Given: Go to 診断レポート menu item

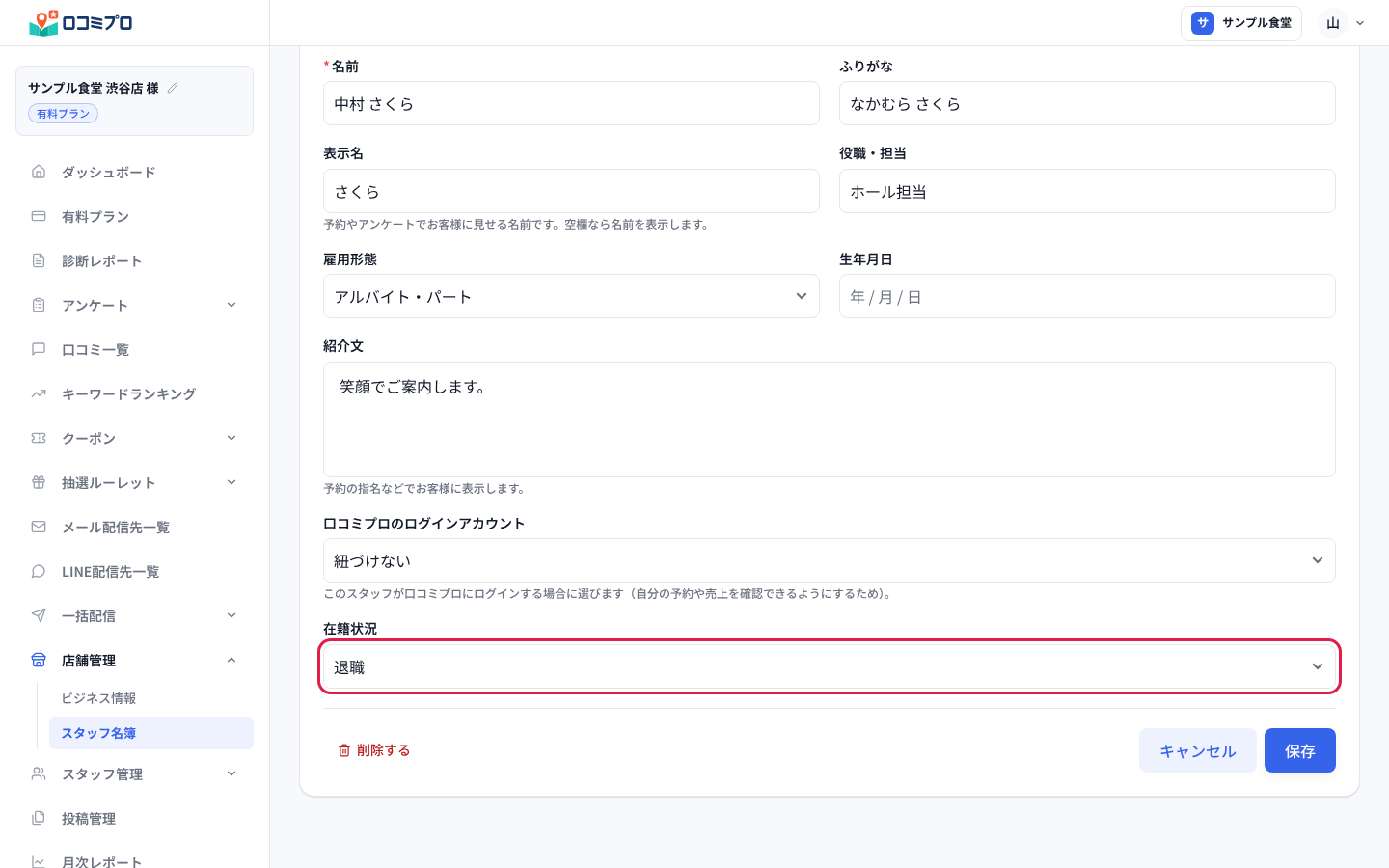Looking at the screenshot, I should pyautogui.click(x=135, y=260).
